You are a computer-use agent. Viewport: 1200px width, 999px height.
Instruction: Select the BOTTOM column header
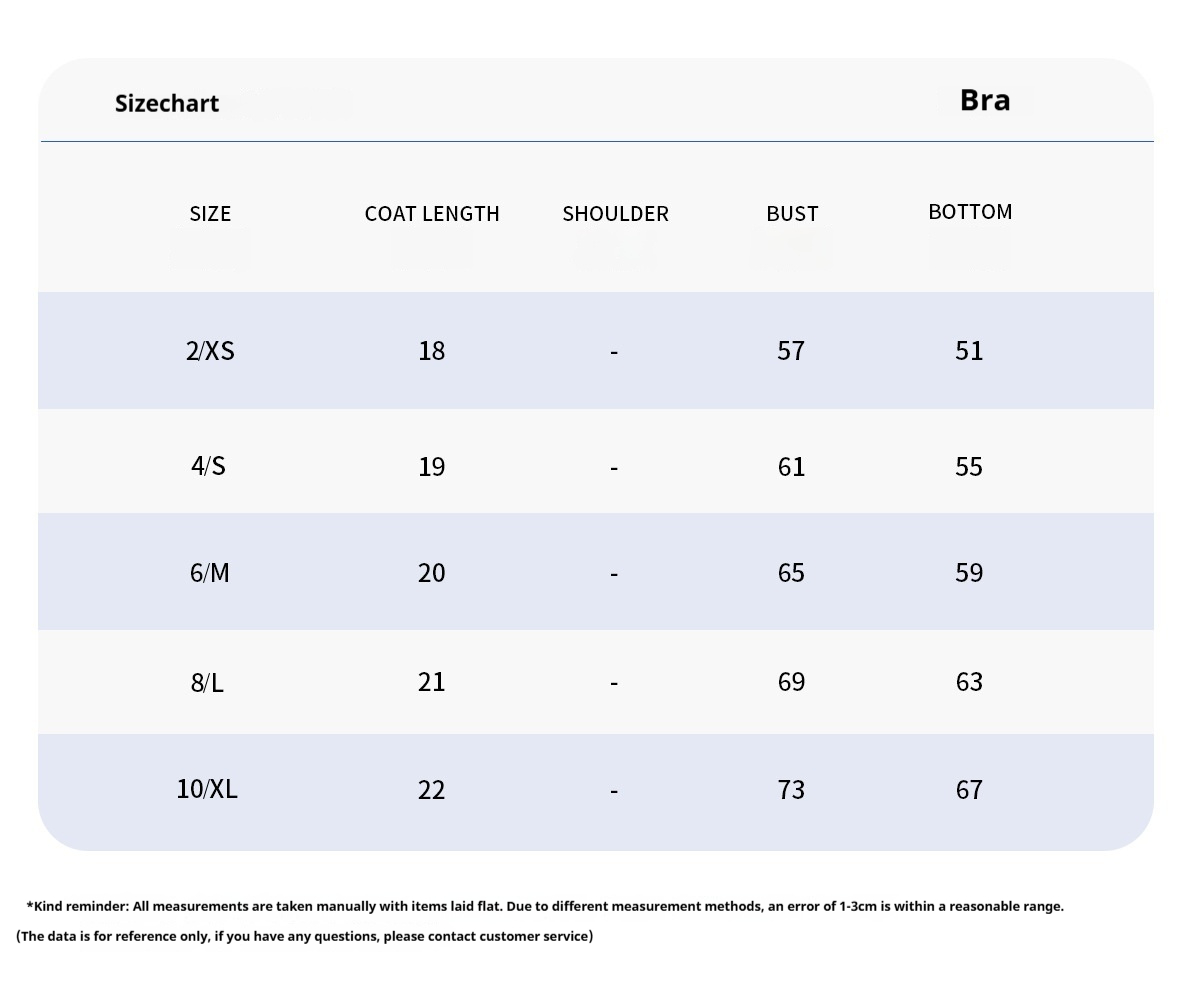click(x=970, y=211)
